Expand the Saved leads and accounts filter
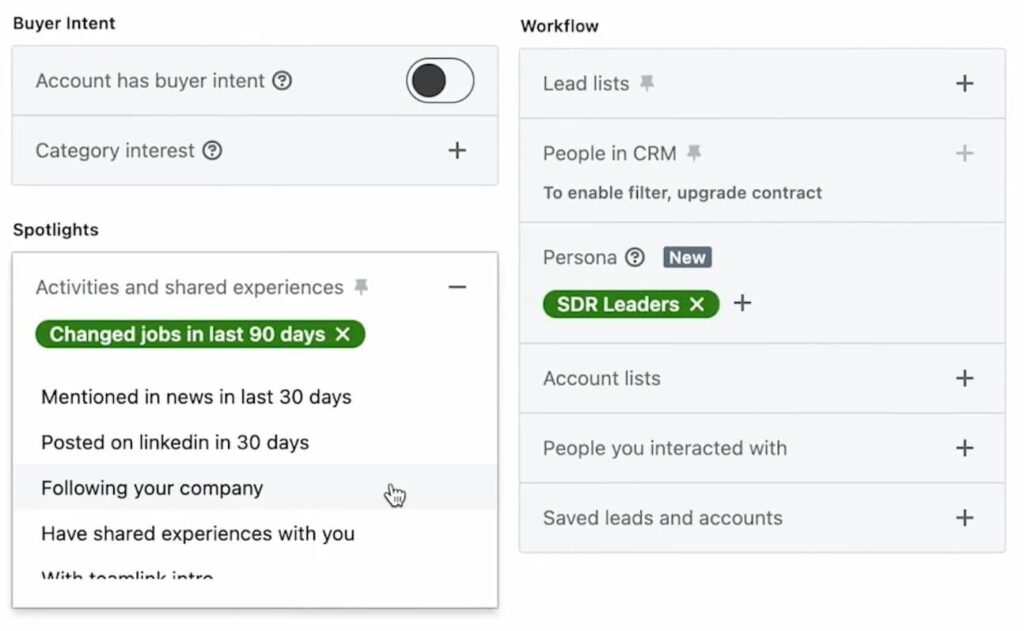 click(965, 518)
